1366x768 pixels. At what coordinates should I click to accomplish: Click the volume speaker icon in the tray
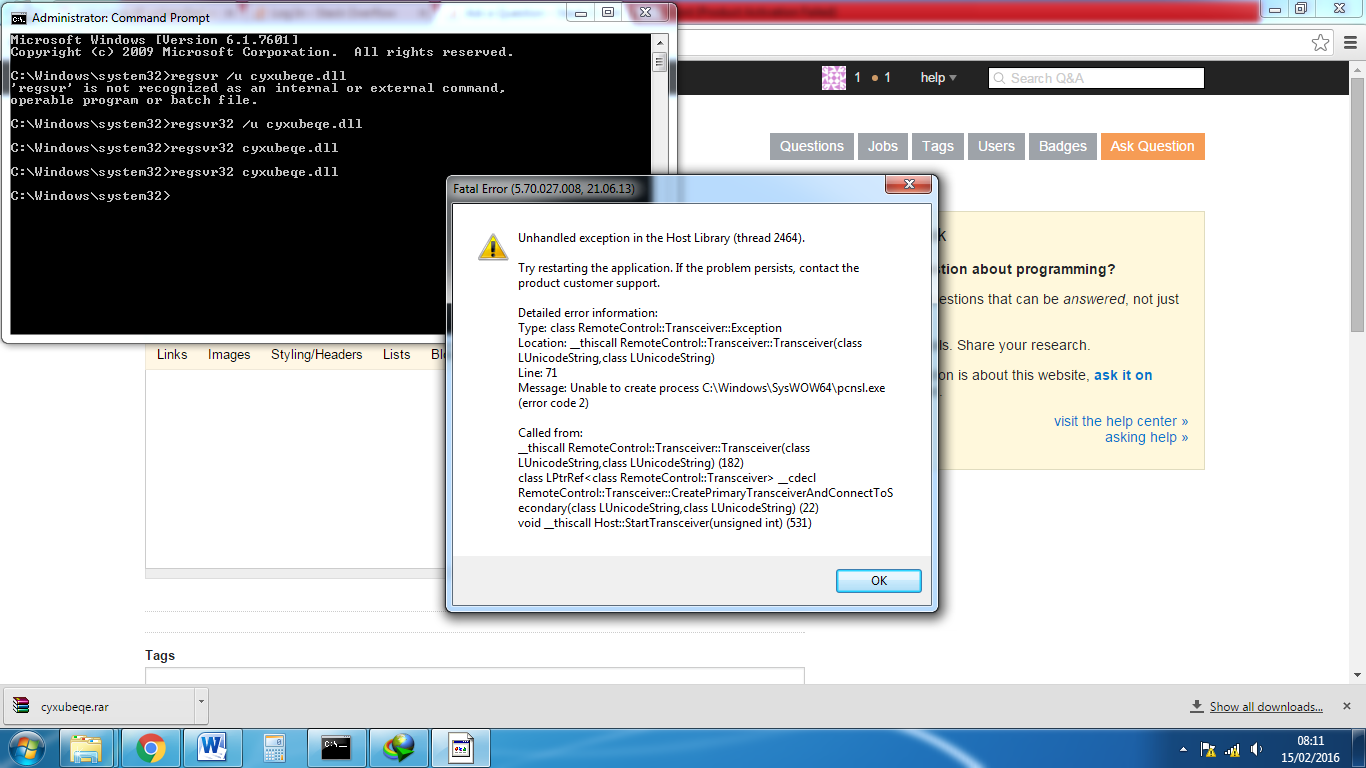[1258, 749]
